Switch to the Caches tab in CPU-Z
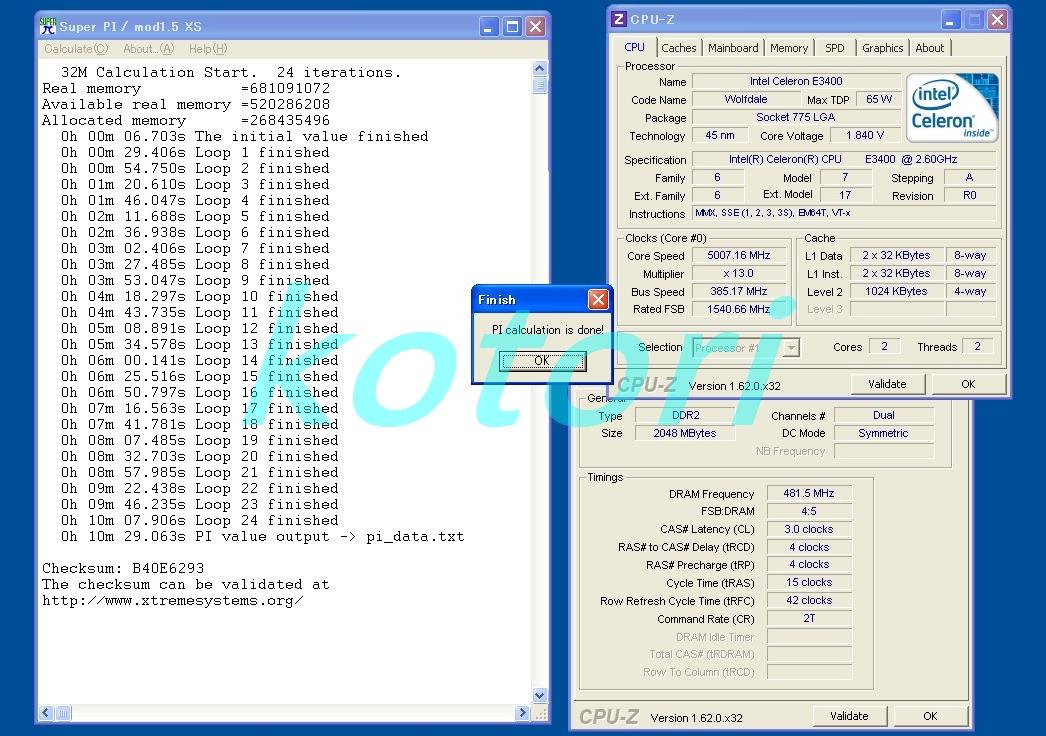Viewport: 1046px width, 736px height. (x=678, y=48)
